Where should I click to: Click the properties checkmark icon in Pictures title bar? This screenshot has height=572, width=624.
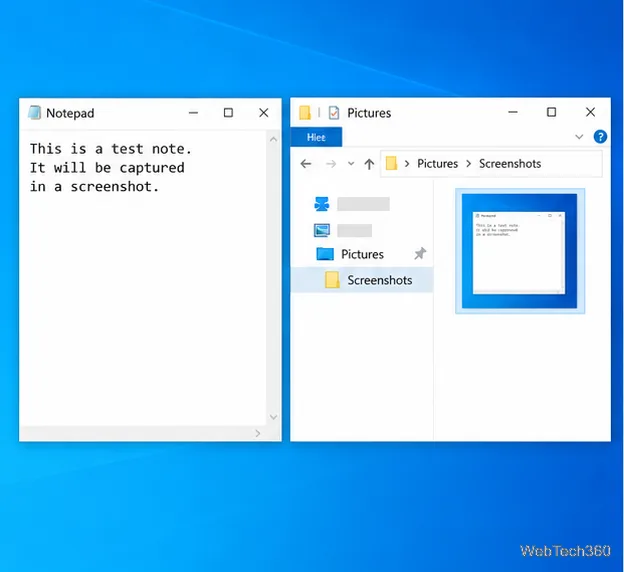(x=334, y=113)
